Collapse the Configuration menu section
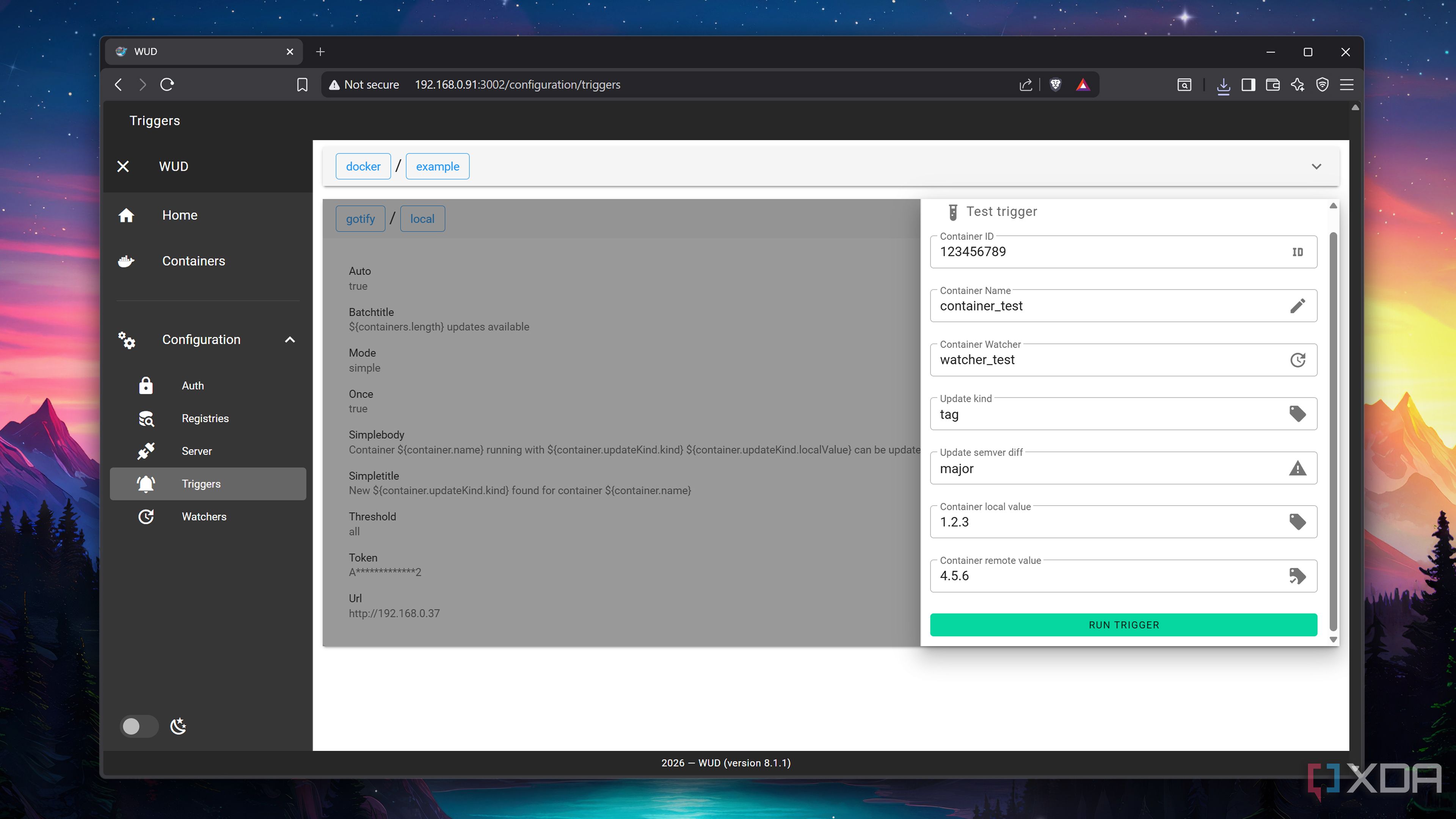 [290, 340]
